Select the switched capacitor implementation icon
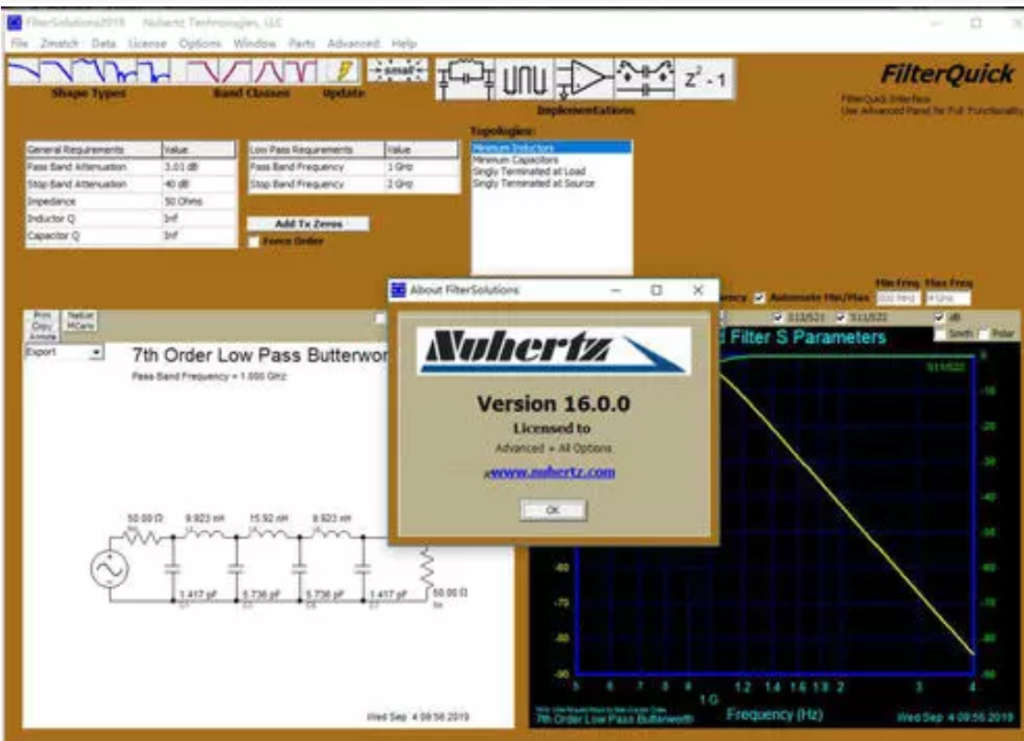The width and height of the screenshot is (1024, 741). [645, 79]
